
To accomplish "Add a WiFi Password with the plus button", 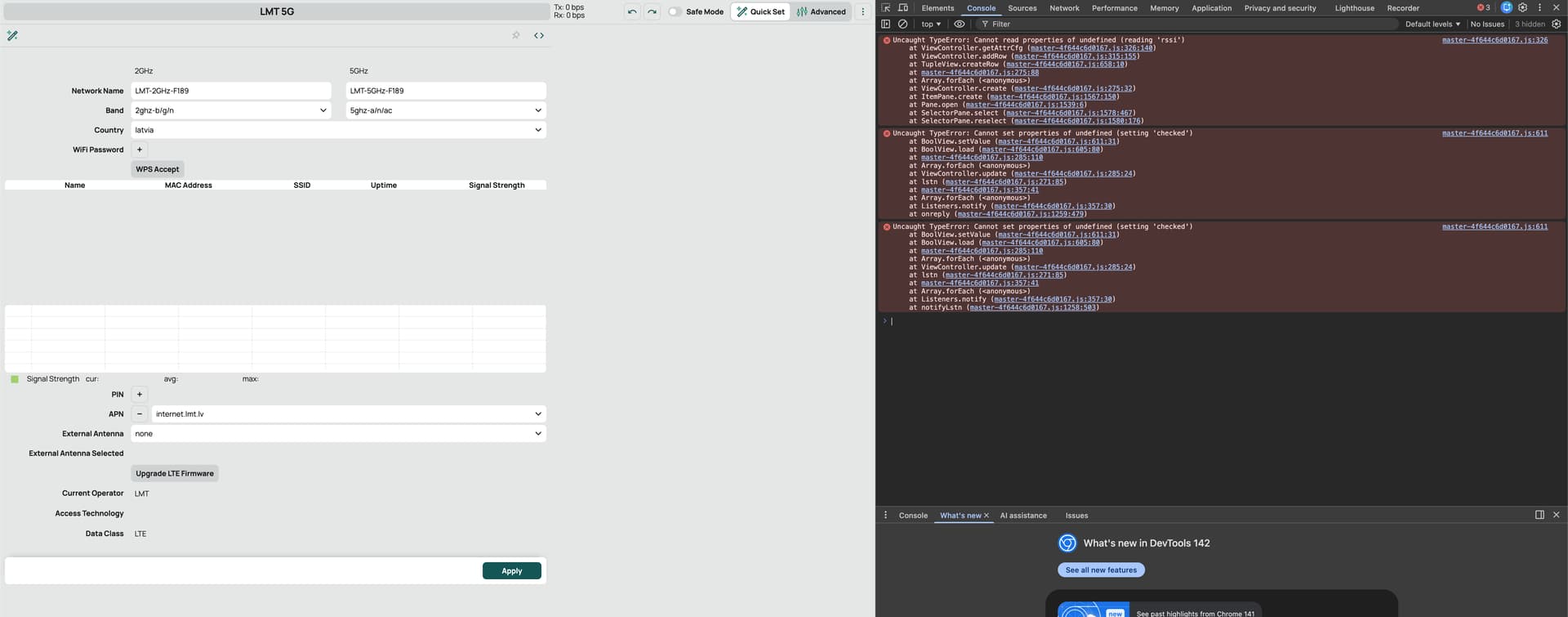I will pos(140,150).
